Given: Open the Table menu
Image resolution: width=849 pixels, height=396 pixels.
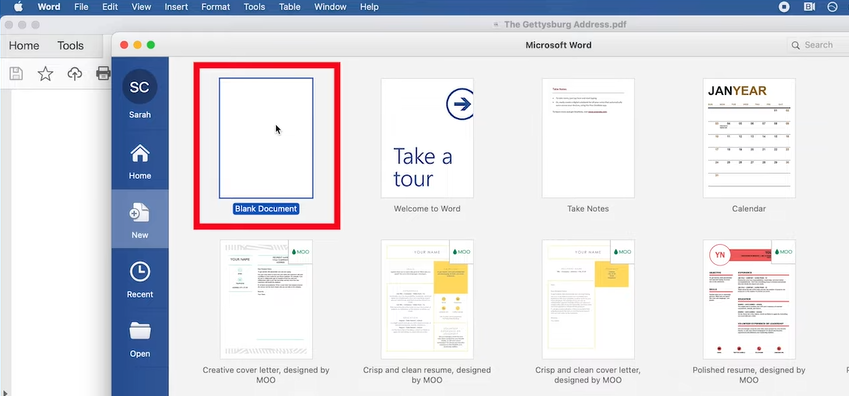Looking at the screenshot, I should (x=290, y=7).
